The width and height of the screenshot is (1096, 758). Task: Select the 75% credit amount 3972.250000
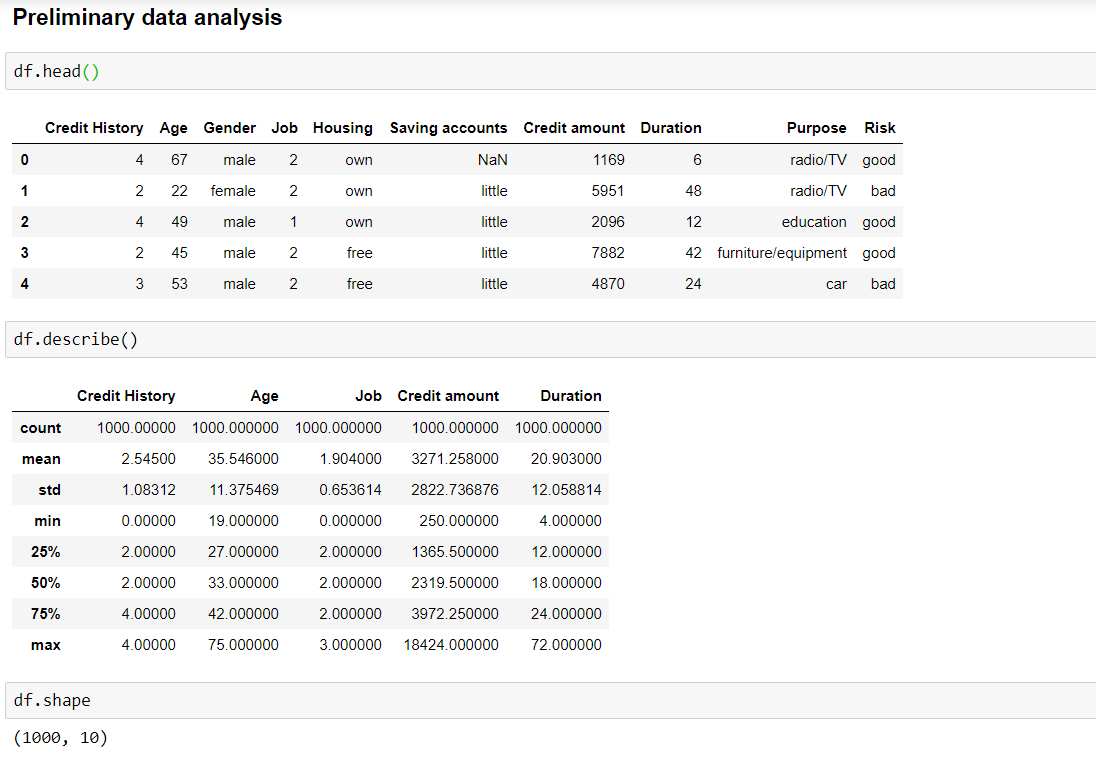[x=455, y=614]
